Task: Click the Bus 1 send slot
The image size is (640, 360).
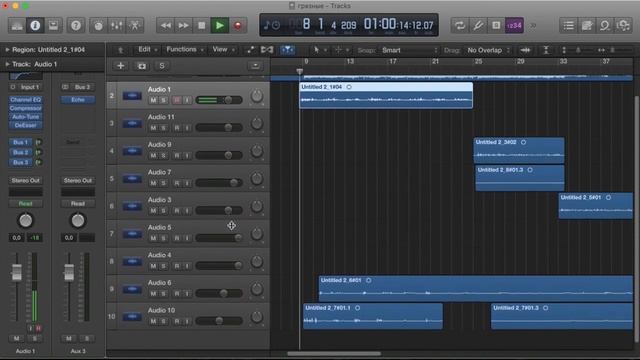Action: pos(20,142)
